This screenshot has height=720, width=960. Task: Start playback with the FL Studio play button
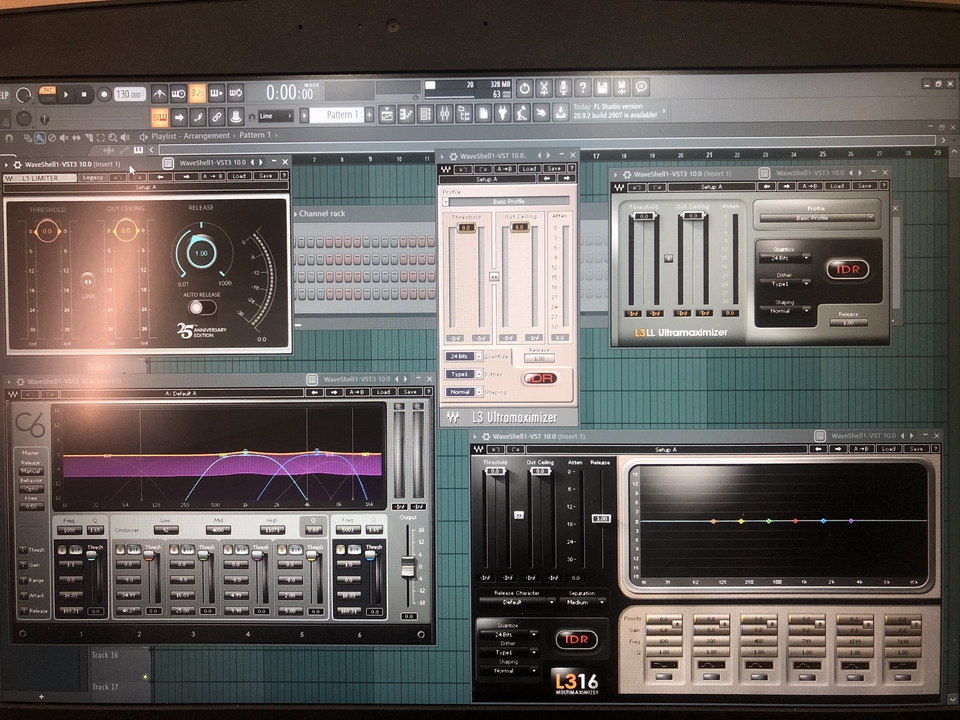pos(66,94)
